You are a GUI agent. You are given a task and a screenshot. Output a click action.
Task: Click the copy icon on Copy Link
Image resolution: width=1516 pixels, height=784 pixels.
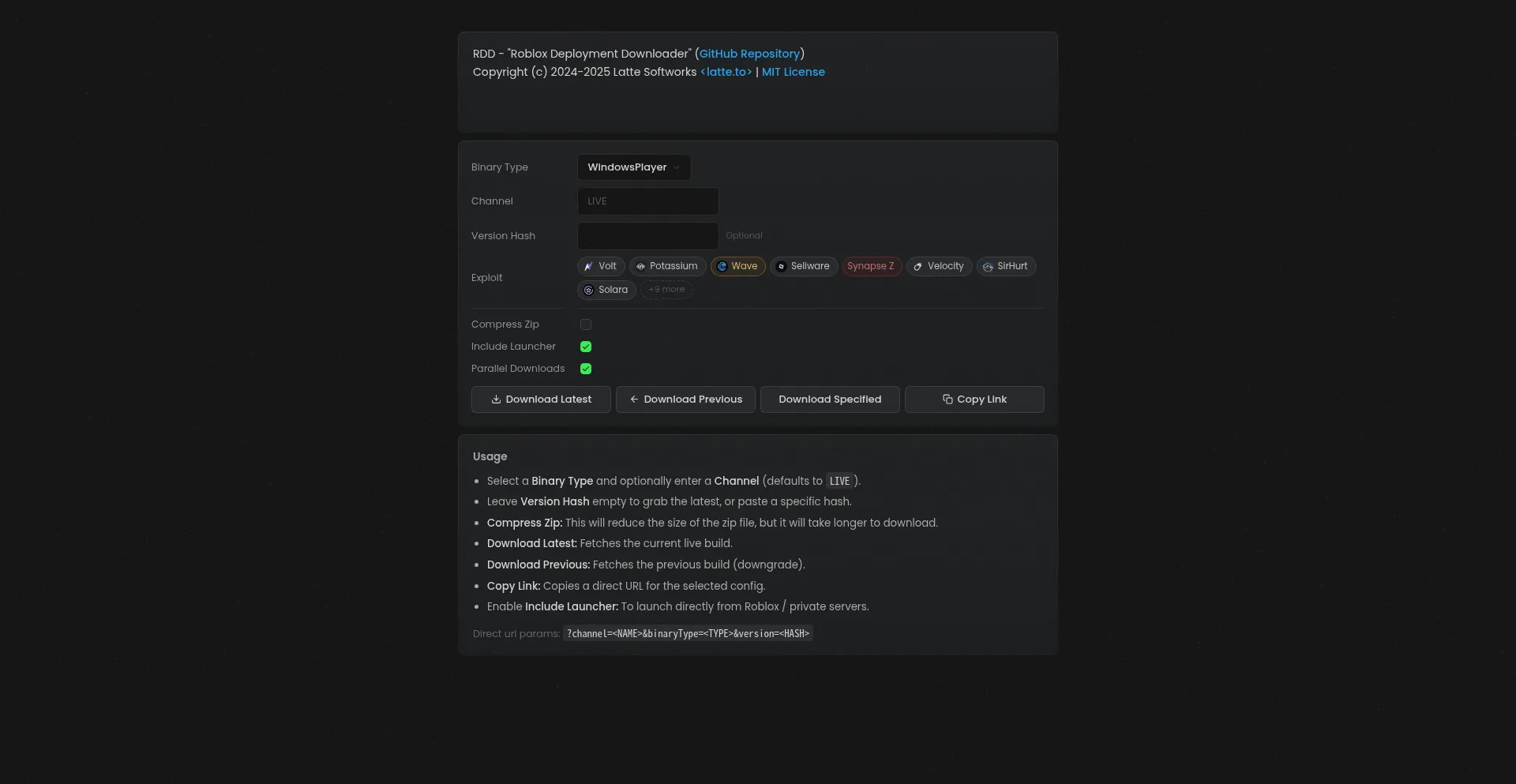pos(947,400)
